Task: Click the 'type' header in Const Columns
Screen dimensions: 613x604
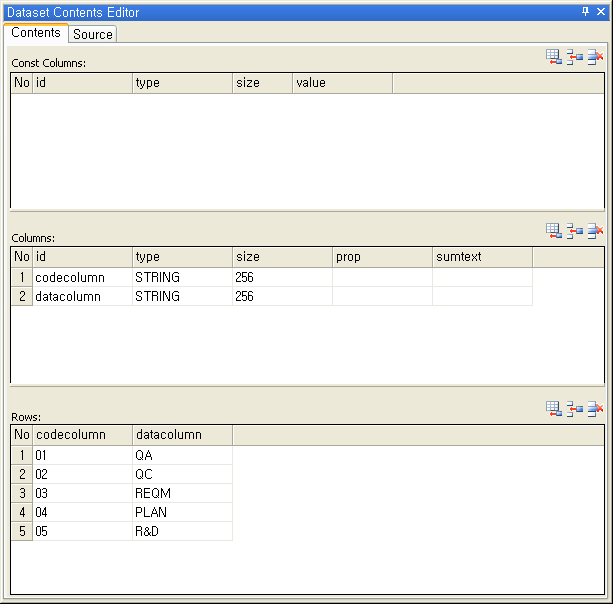Action: point(183,83)
